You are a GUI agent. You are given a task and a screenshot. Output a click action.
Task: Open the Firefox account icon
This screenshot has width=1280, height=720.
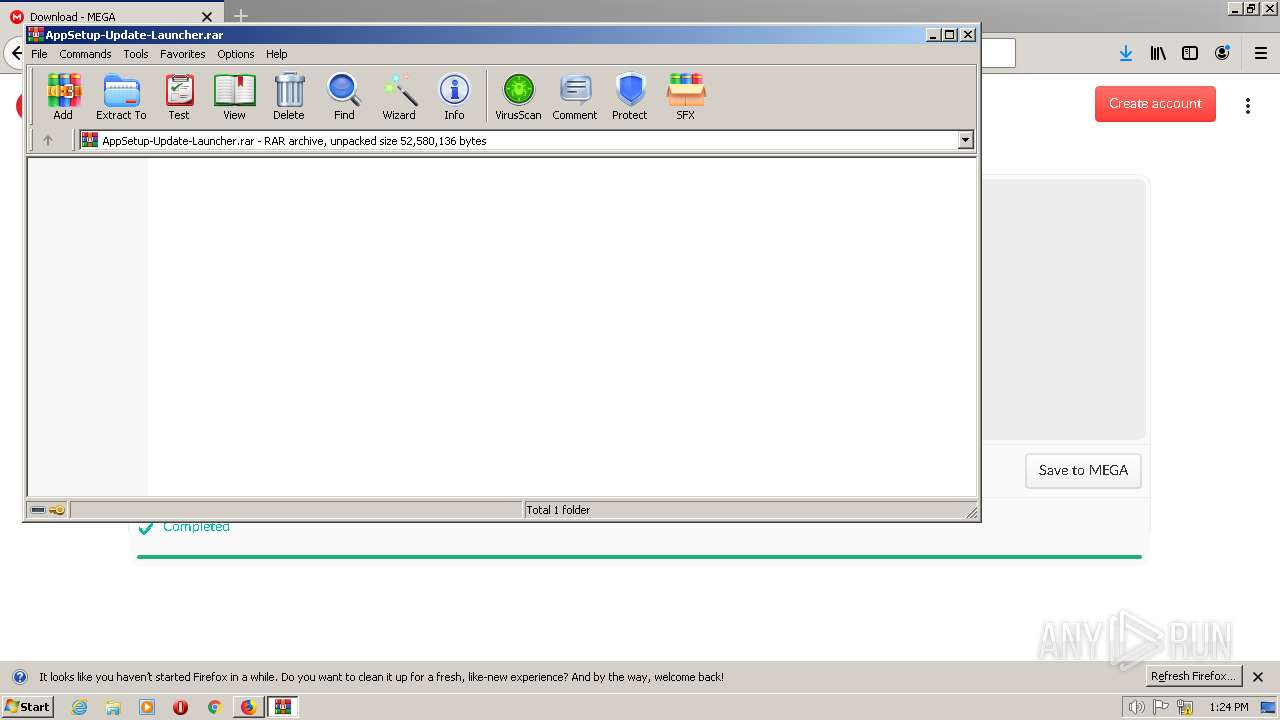click(x=1222, y=53)
